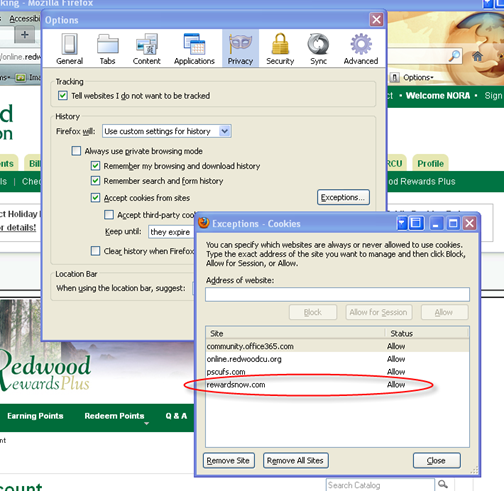
Task: Close the Options dialog
Action: (x=376, y=19)
